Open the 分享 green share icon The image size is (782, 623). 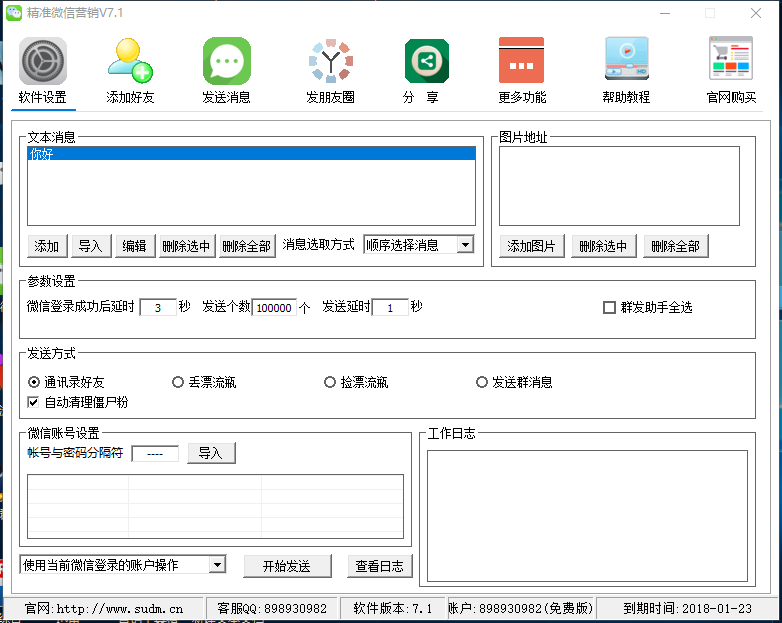click(426, 61)
